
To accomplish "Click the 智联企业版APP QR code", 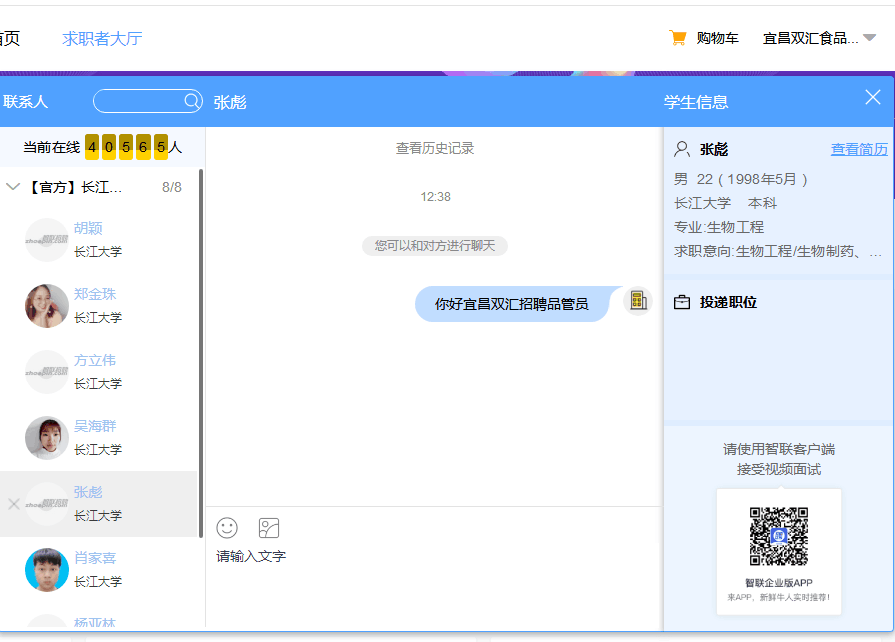I will [779, 537].
